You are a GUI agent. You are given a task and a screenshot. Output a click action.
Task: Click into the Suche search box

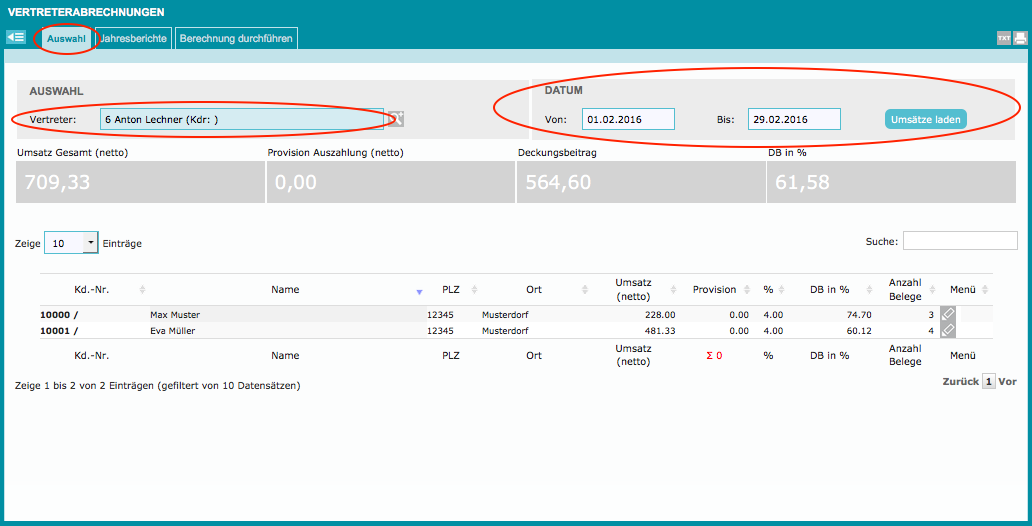point(959,241)
